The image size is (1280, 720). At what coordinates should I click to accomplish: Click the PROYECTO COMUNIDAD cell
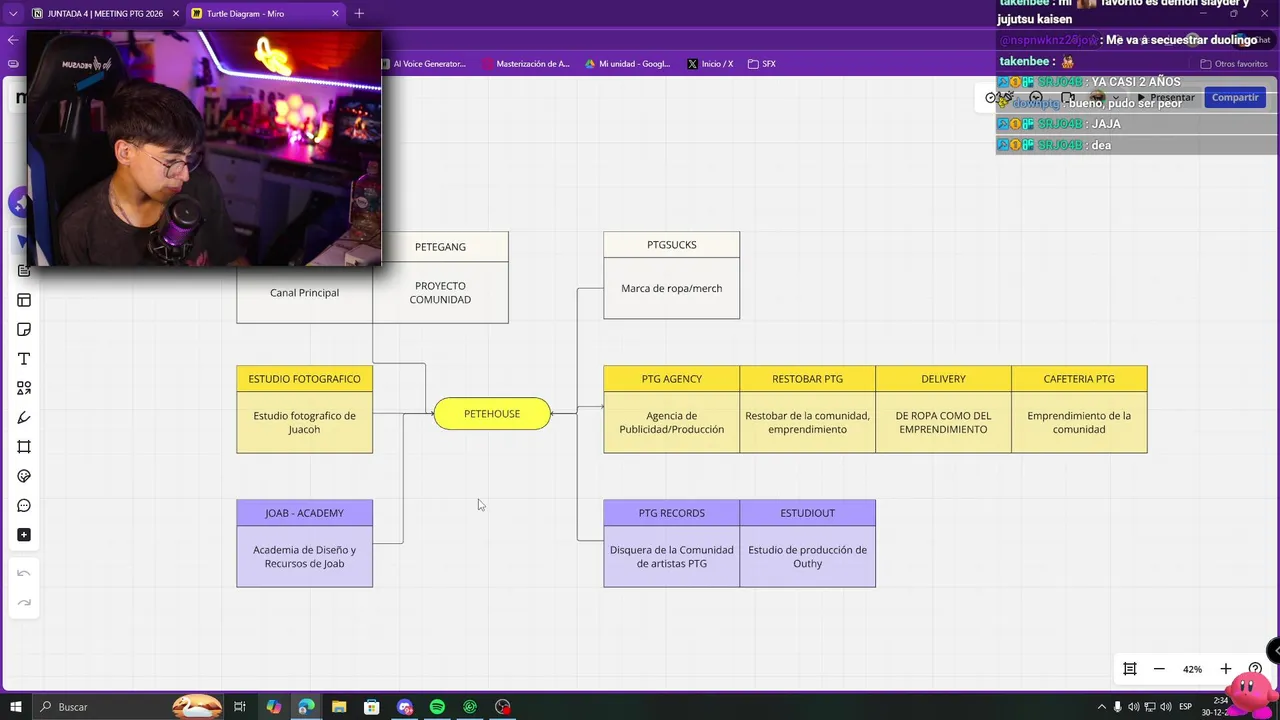coord(440,293)
